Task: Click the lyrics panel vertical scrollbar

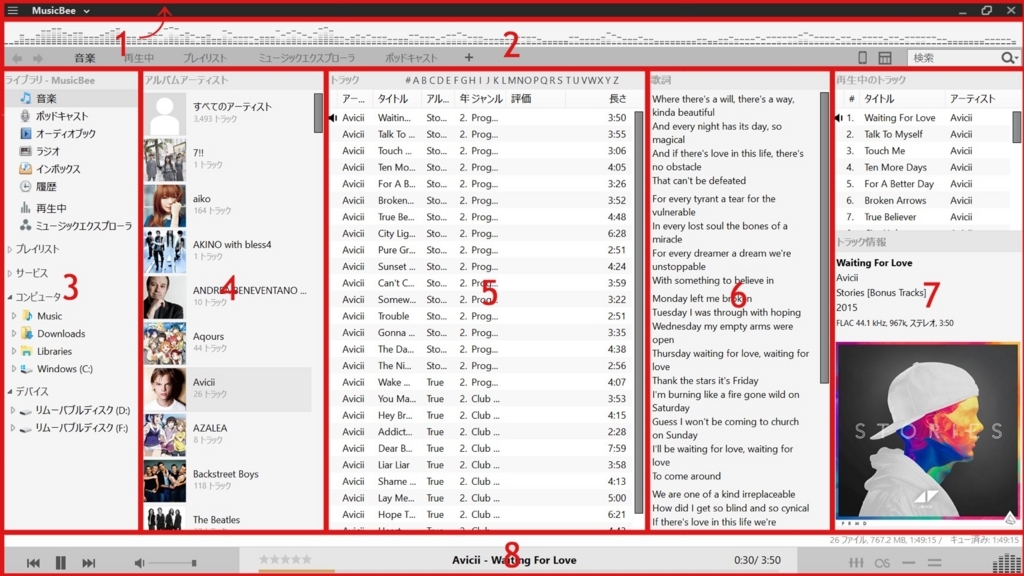Action: tap(824, 237)
